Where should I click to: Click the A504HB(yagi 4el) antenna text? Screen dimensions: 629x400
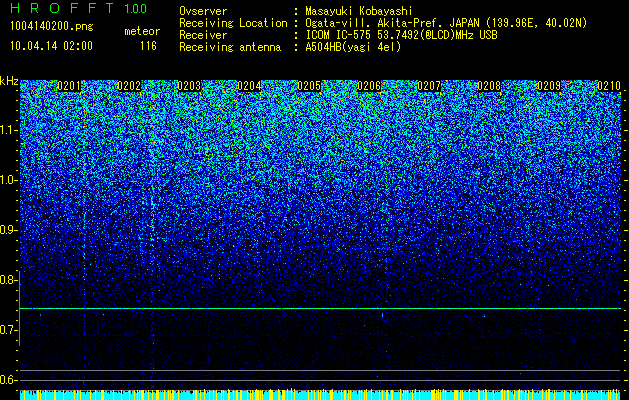pyautogui.click(x=353, y=47)
